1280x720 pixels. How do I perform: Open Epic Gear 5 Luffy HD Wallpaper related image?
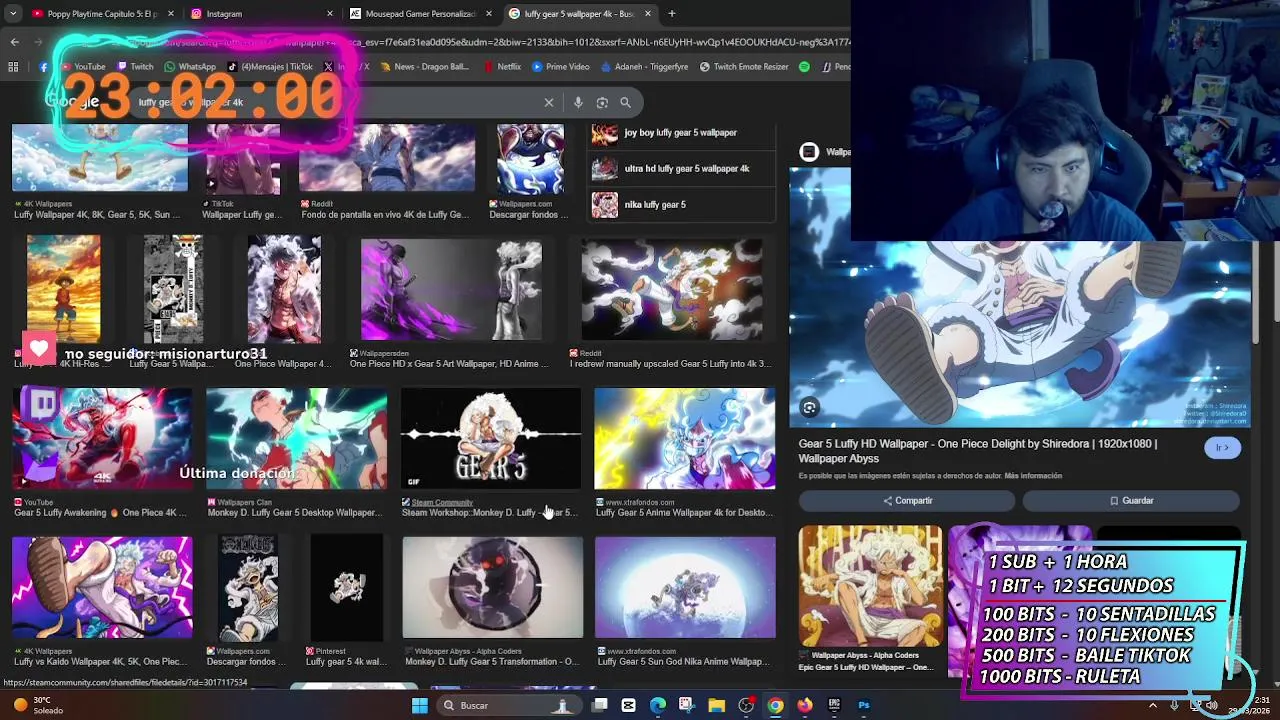870,586
